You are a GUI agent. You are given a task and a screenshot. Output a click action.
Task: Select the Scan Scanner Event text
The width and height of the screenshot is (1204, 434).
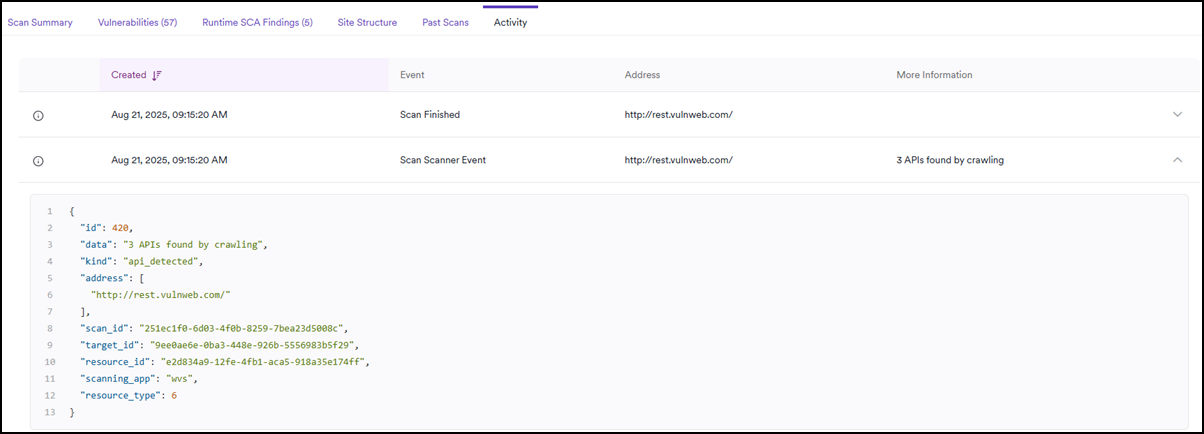pos(443,160)
